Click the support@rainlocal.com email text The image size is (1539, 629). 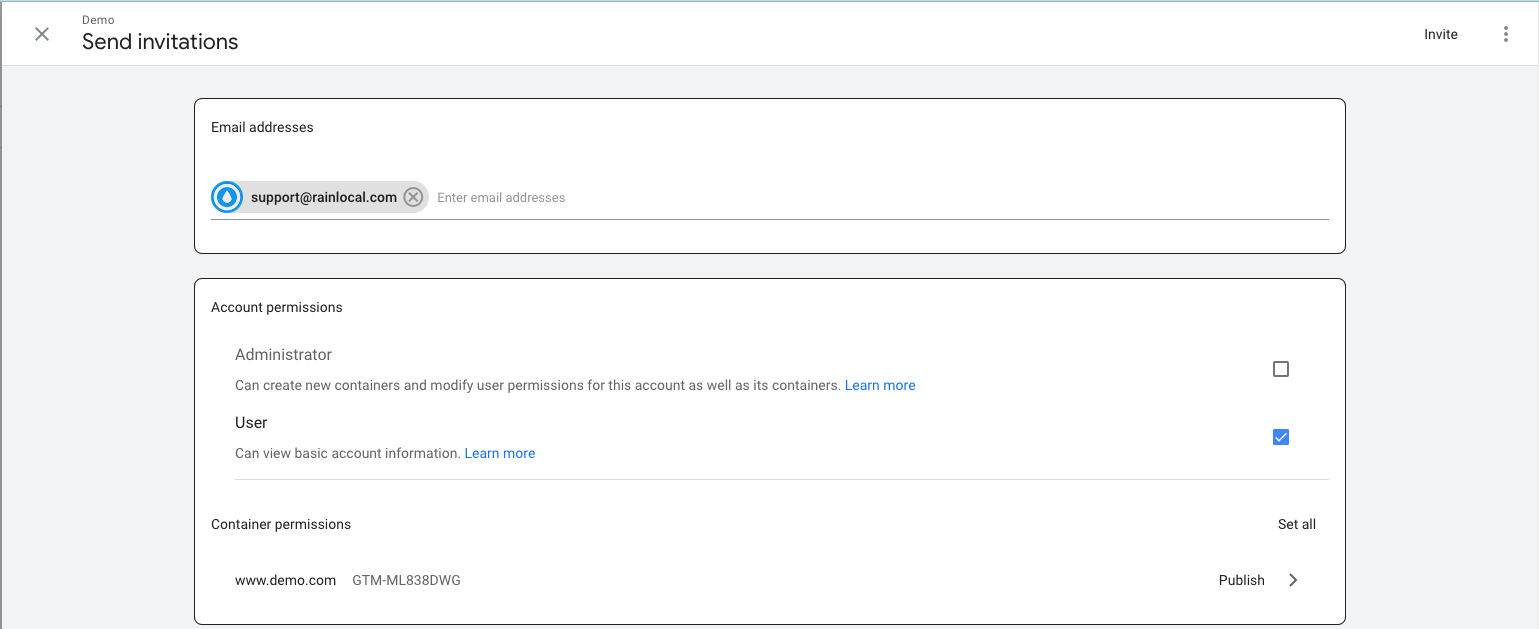pos(324,197)
